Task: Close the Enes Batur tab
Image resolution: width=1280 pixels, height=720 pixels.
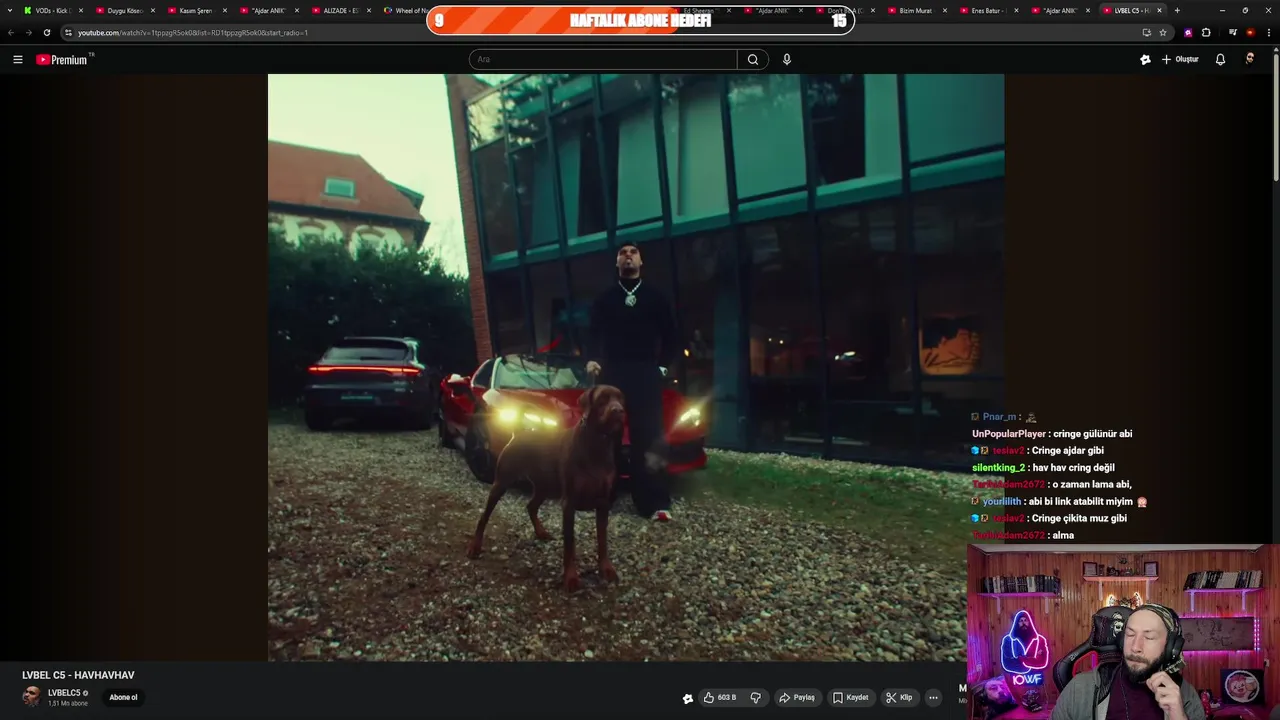Action: pos(1016,10)
